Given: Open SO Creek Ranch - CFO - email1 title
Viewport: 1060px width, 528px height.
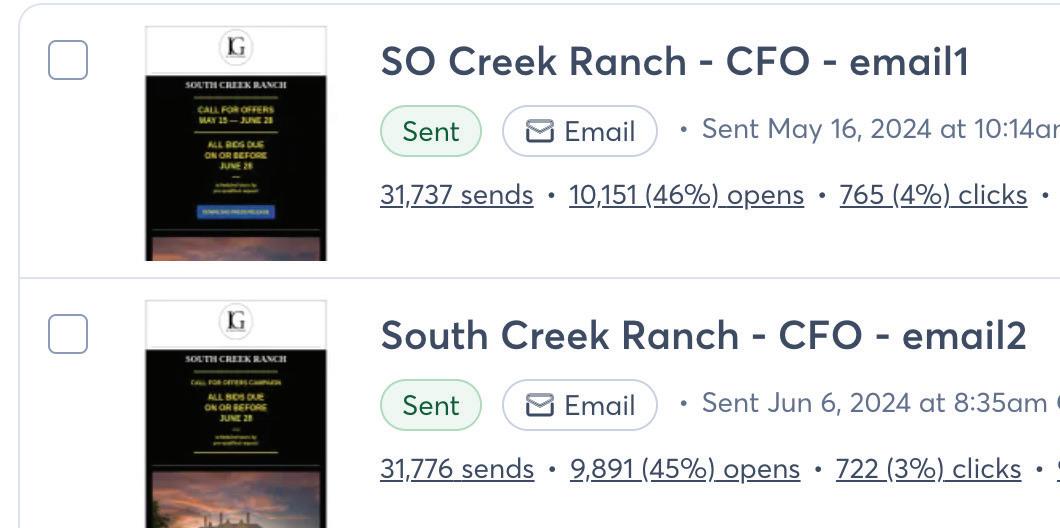Looking at the screenshot, I should click(x=674, y=62).
